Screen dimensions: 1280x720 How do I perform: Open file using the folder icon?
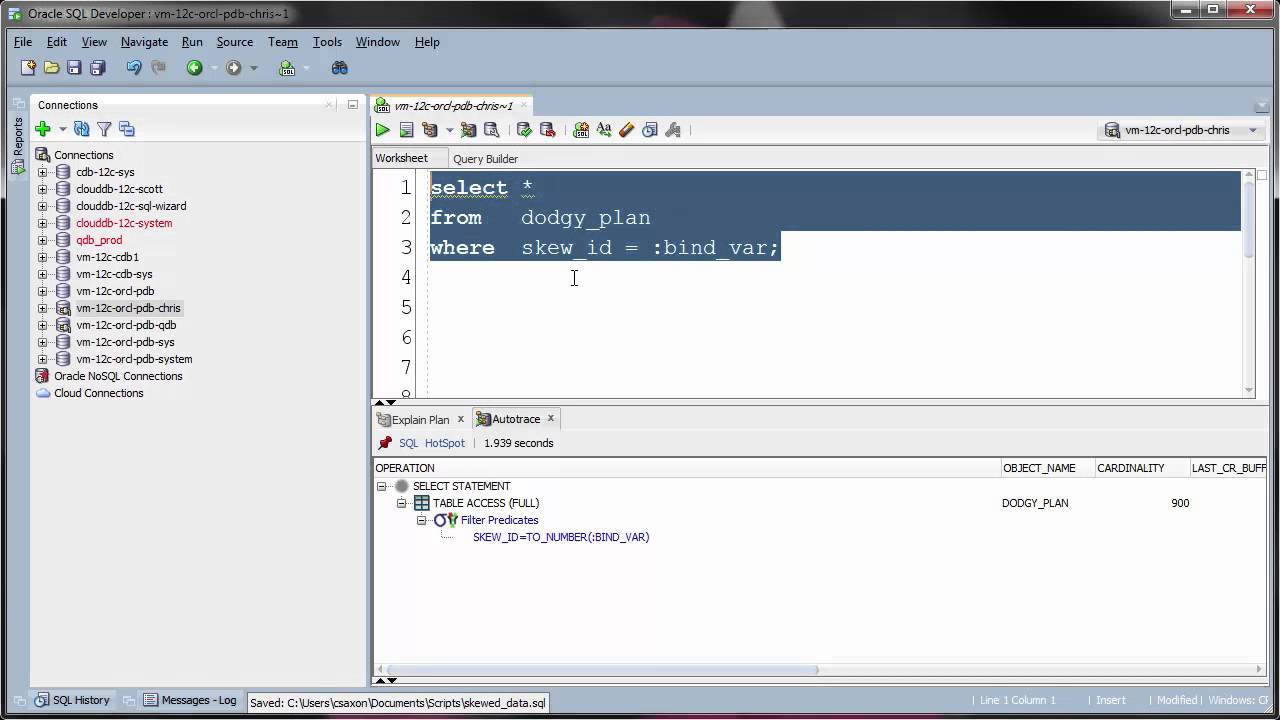[x=51, y=68]
